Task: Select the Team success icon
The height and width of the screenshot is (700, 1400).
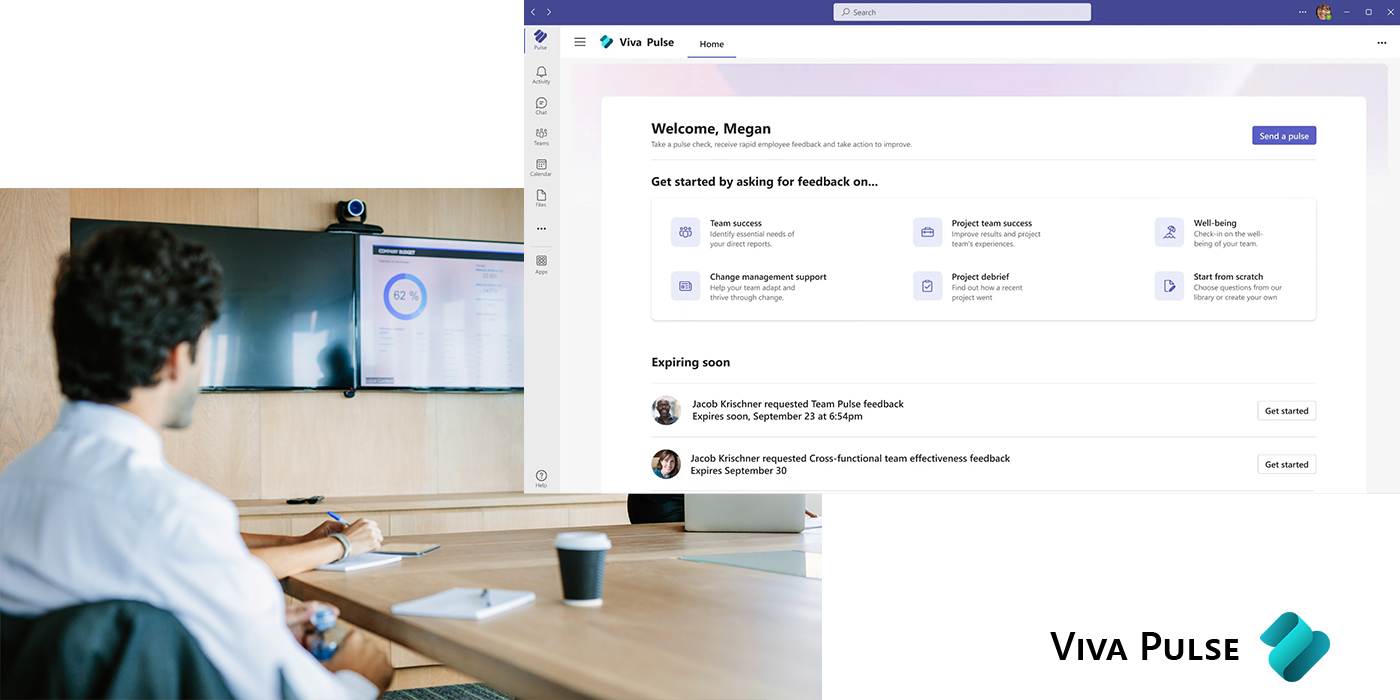Action: pyautogui.click(x=685, y=232)
